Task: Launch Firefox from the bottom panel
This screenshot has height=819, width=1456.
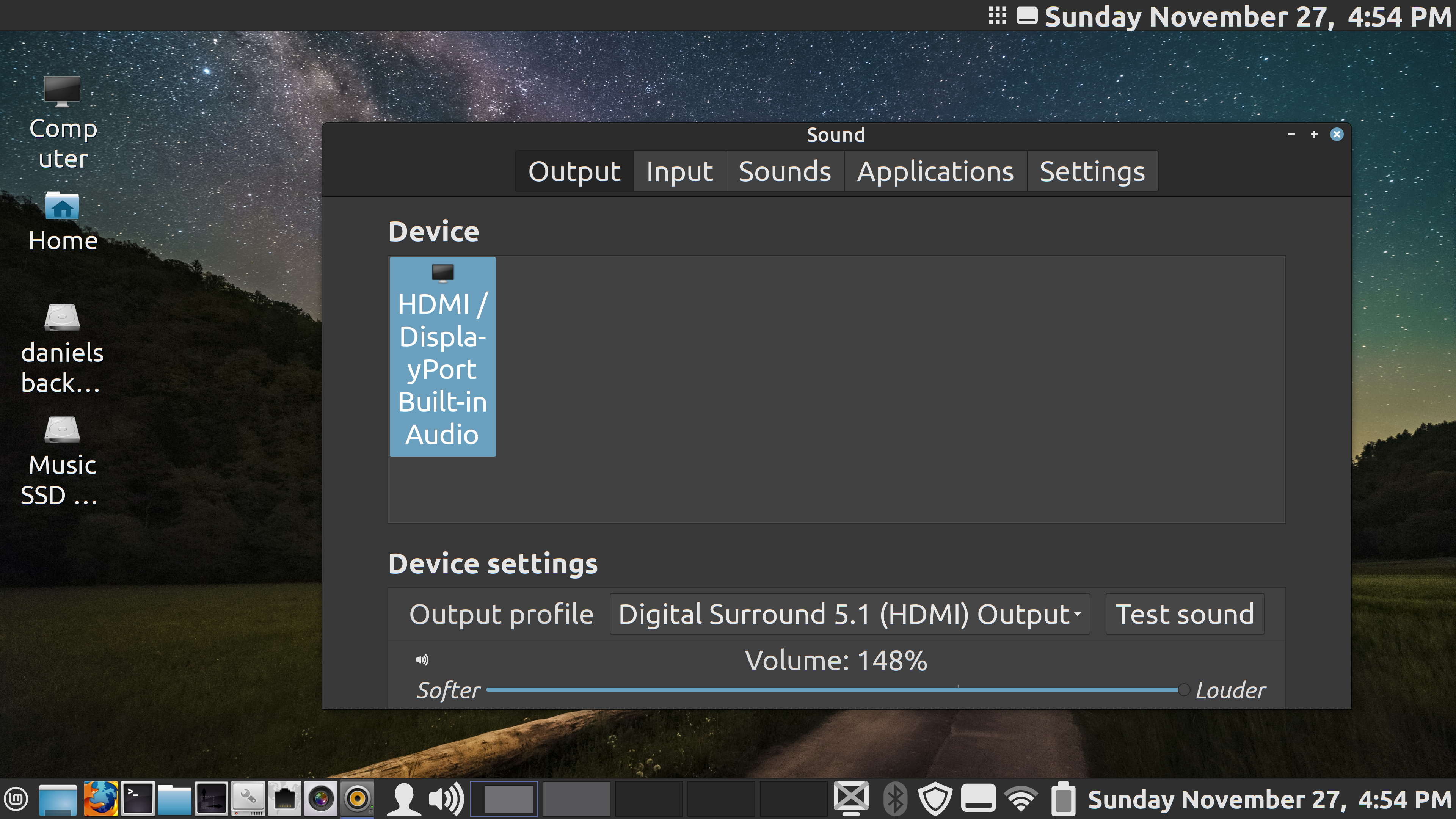Action: tap(100, 799)
